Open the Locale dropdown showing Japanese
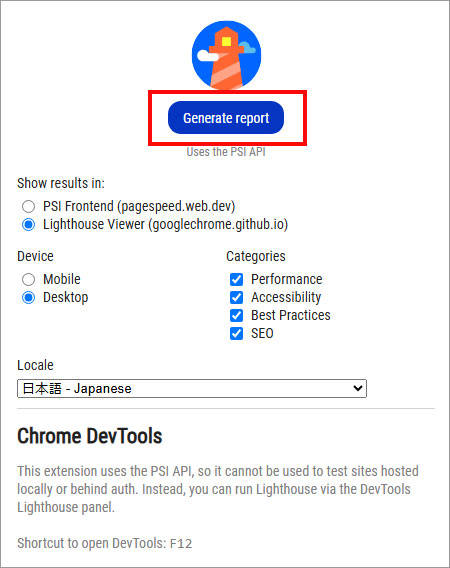This screenshot has height=568, width=450. pos(192,388)
